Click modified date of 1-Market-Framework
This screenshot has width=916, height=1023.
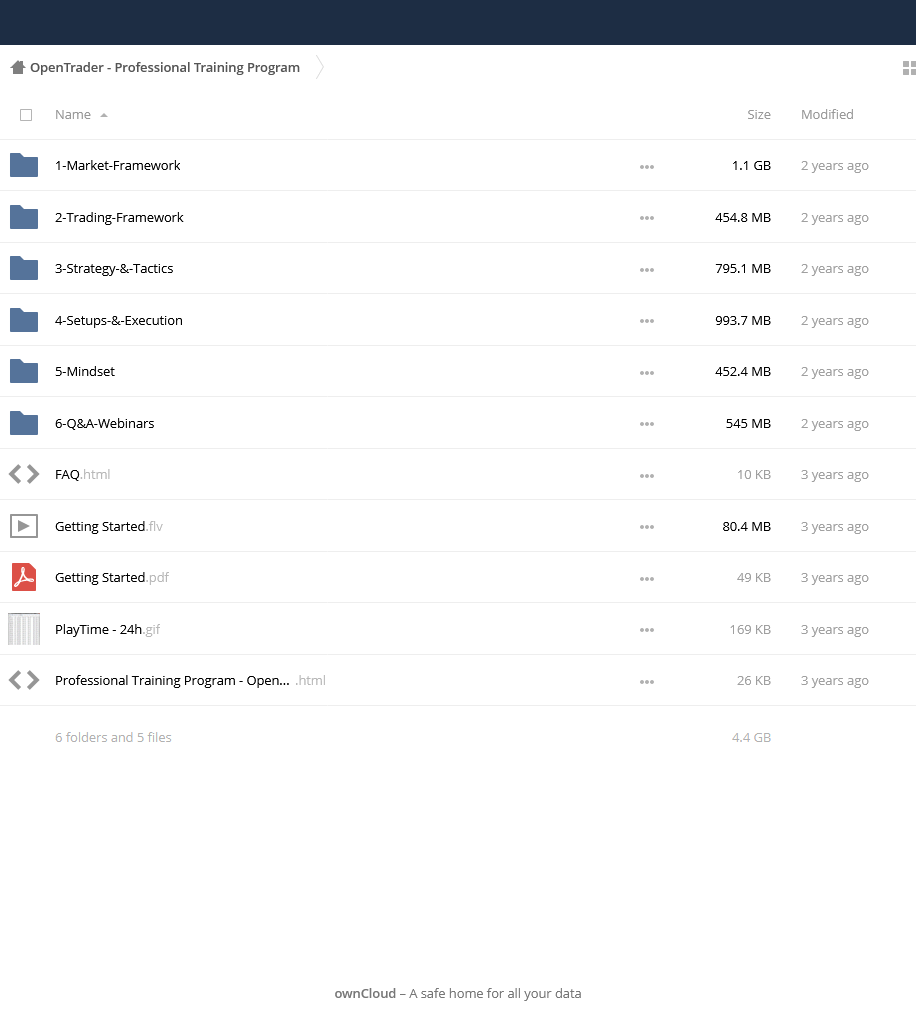(x=834, y=166)
